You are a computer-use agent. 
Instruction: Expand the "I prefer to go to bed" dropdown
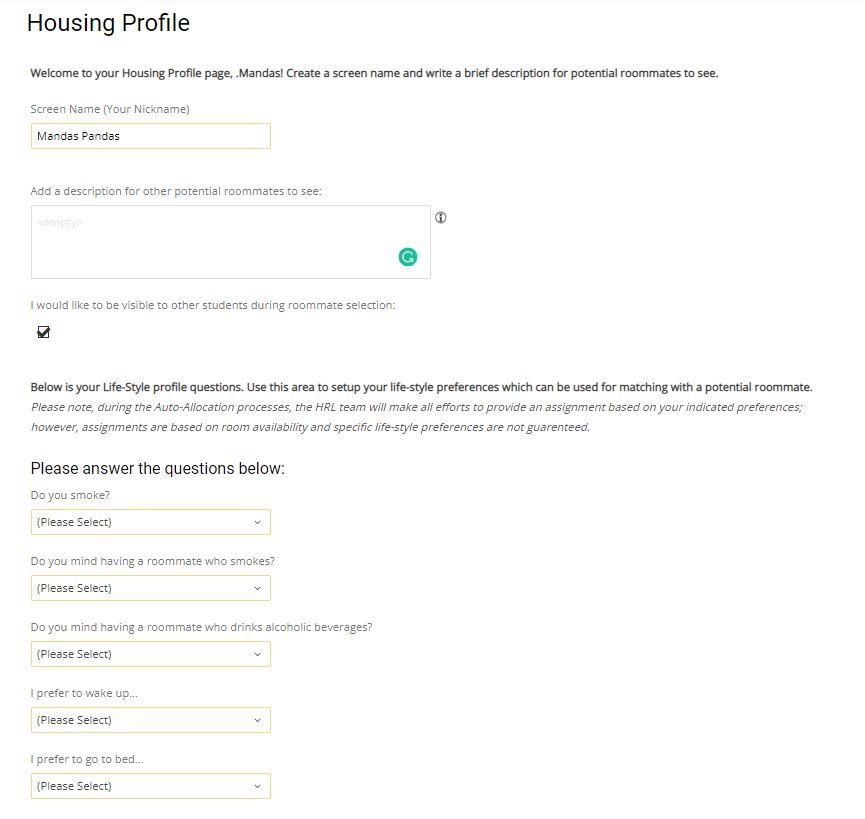[150, 786]
